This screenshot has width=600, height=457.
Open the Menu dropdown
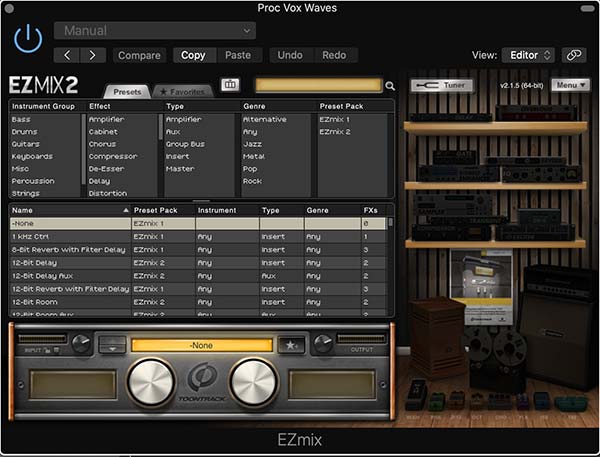(571, 85)
